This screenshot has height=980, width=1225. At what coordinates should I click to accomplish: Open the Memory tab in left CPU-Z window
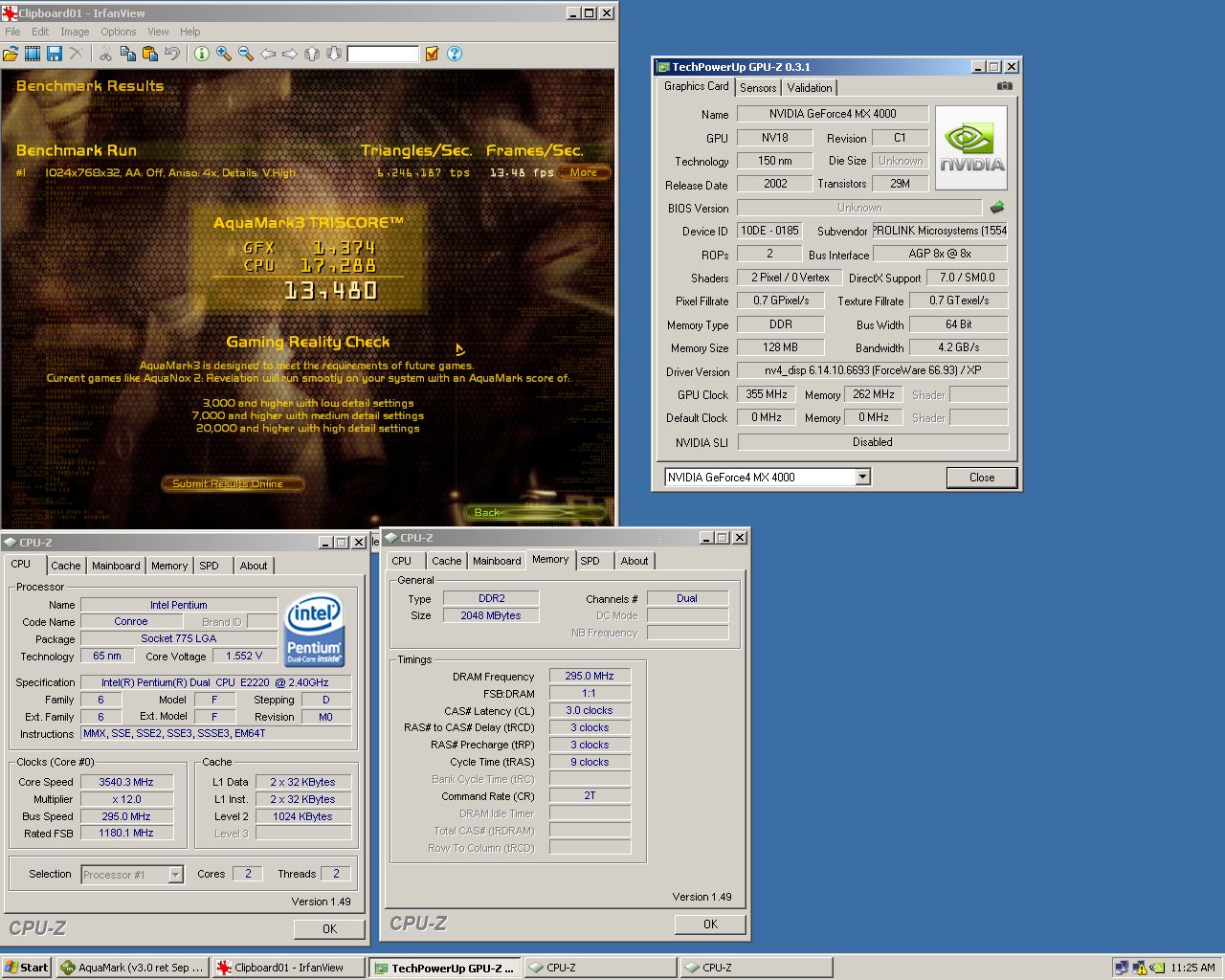pyautogui.click(x=169, y=566)
